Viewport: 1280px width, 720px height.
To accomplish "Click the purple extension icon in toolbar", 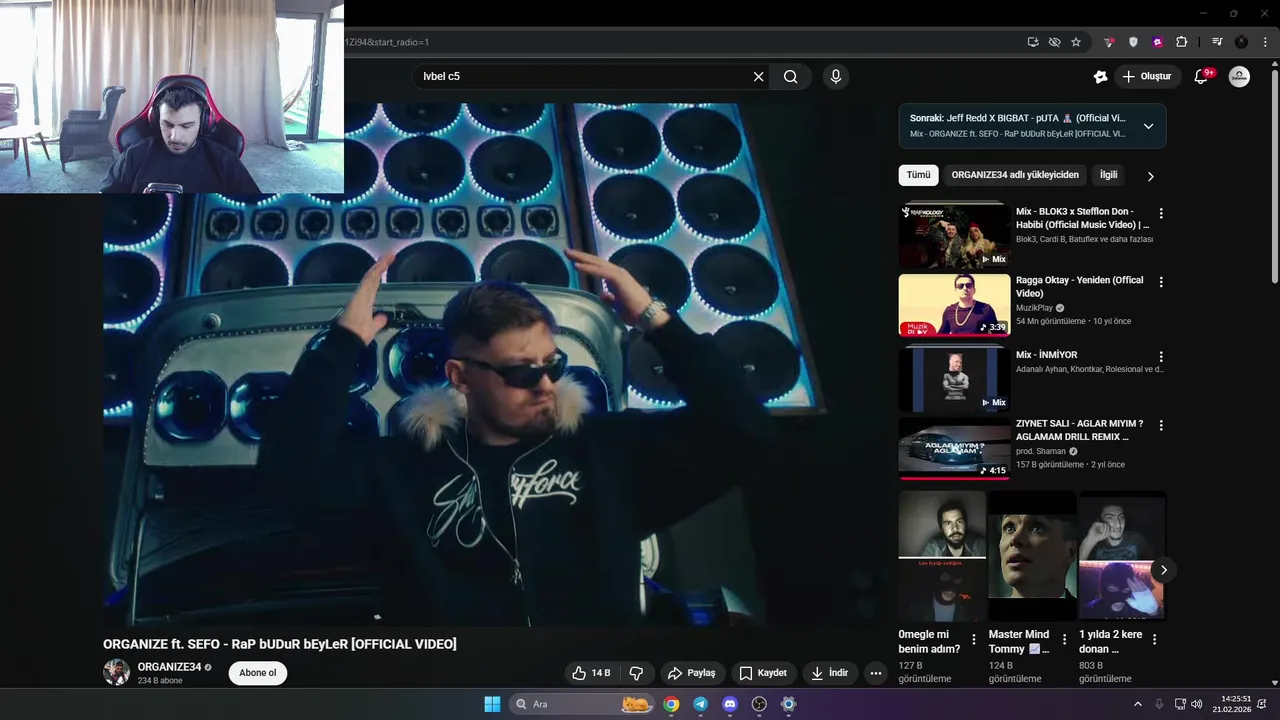I will tap(1157, 42).
